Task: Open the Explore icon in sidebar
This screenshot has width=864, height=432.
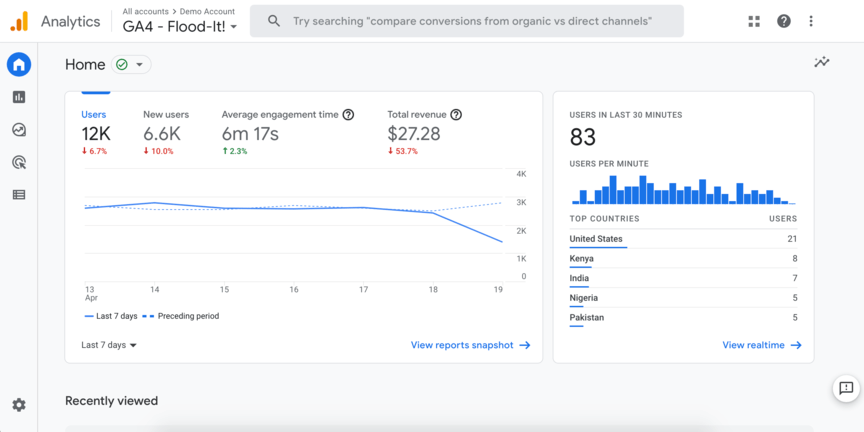Action: tap(19, 130)
